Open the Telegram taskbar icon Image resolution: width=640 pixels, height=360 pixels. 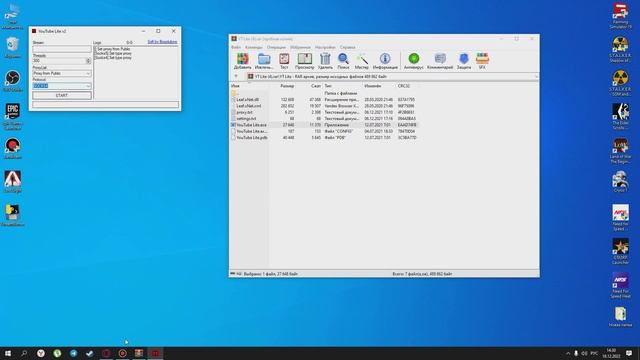pyautogui.click(x=73, y=353)
